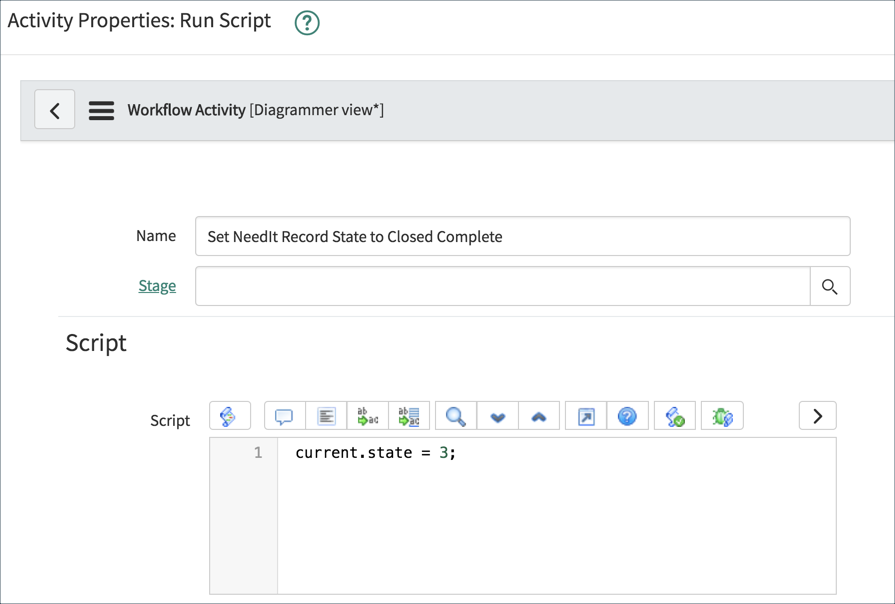Open the Stage field link

(x=156, y=285)
